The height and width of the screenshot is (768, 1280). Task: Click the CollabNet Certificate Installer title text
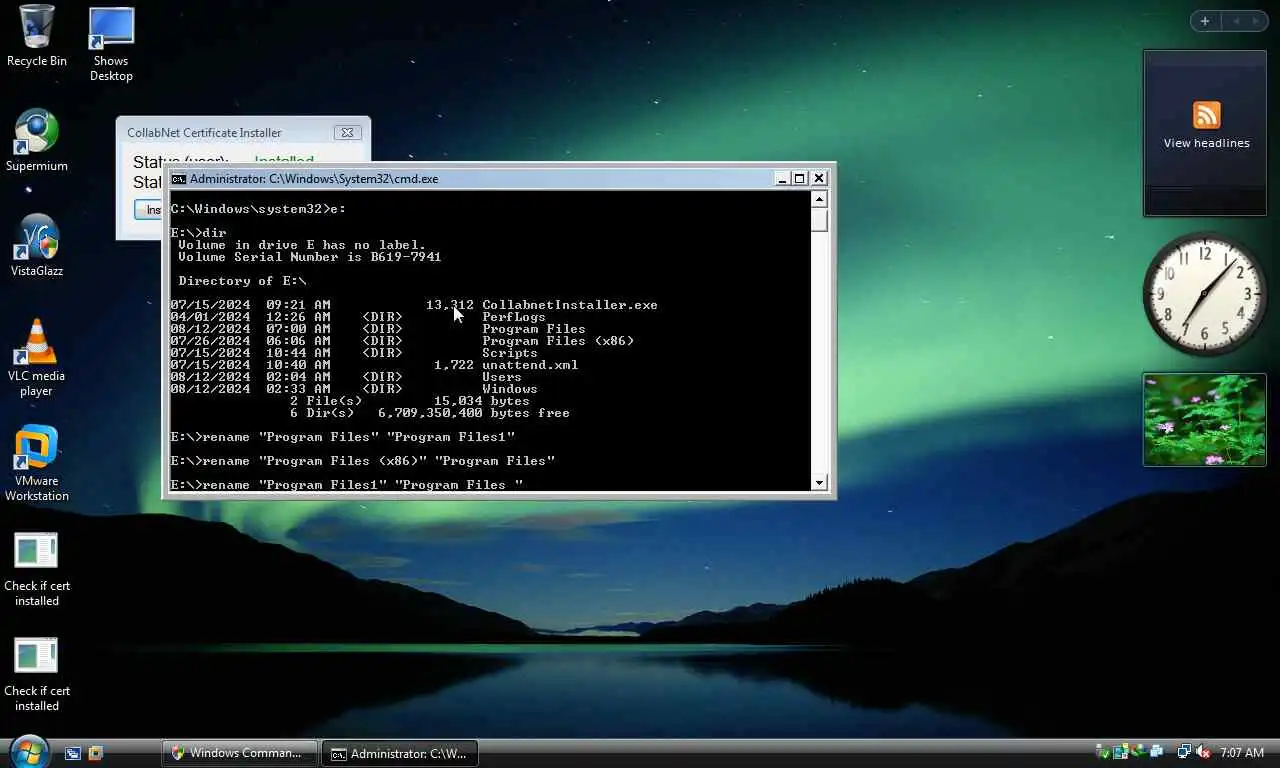(204, 132)
